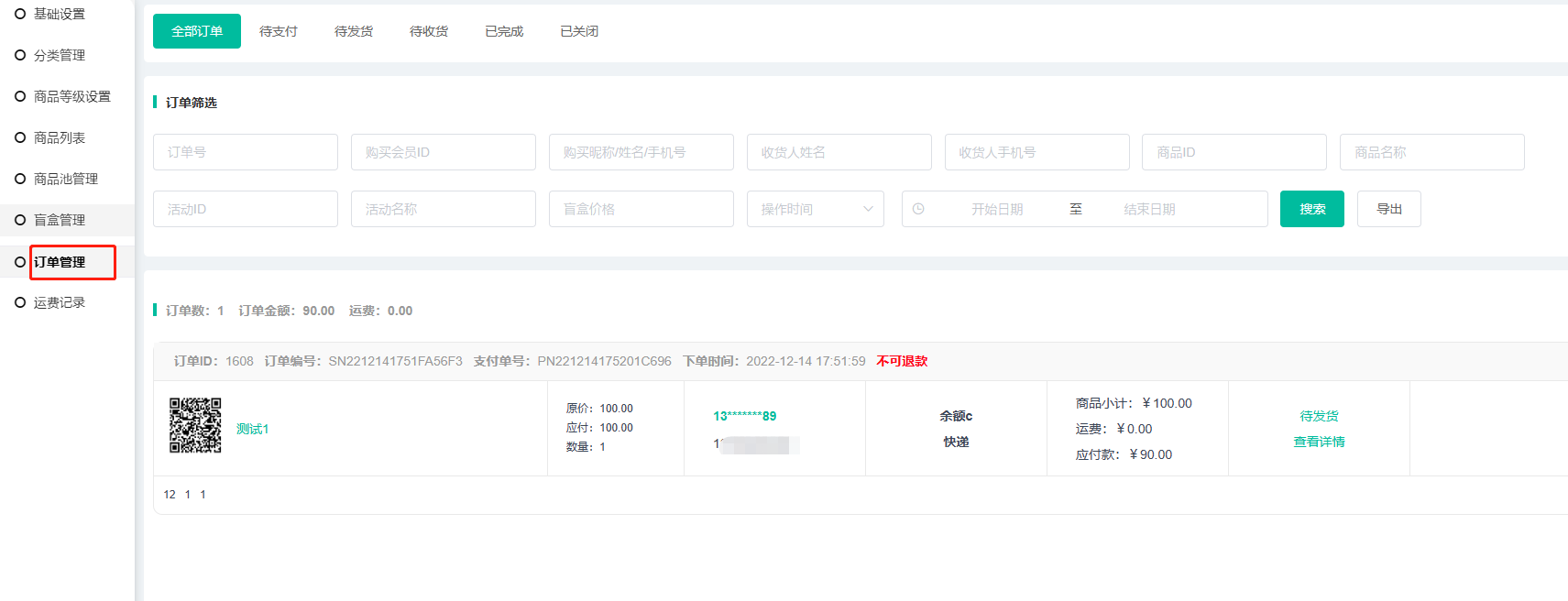The width and height of the screenshot is (1568, 601).
Task: Open 盲盒管理 in the sidebar
Action: (60, 220)
